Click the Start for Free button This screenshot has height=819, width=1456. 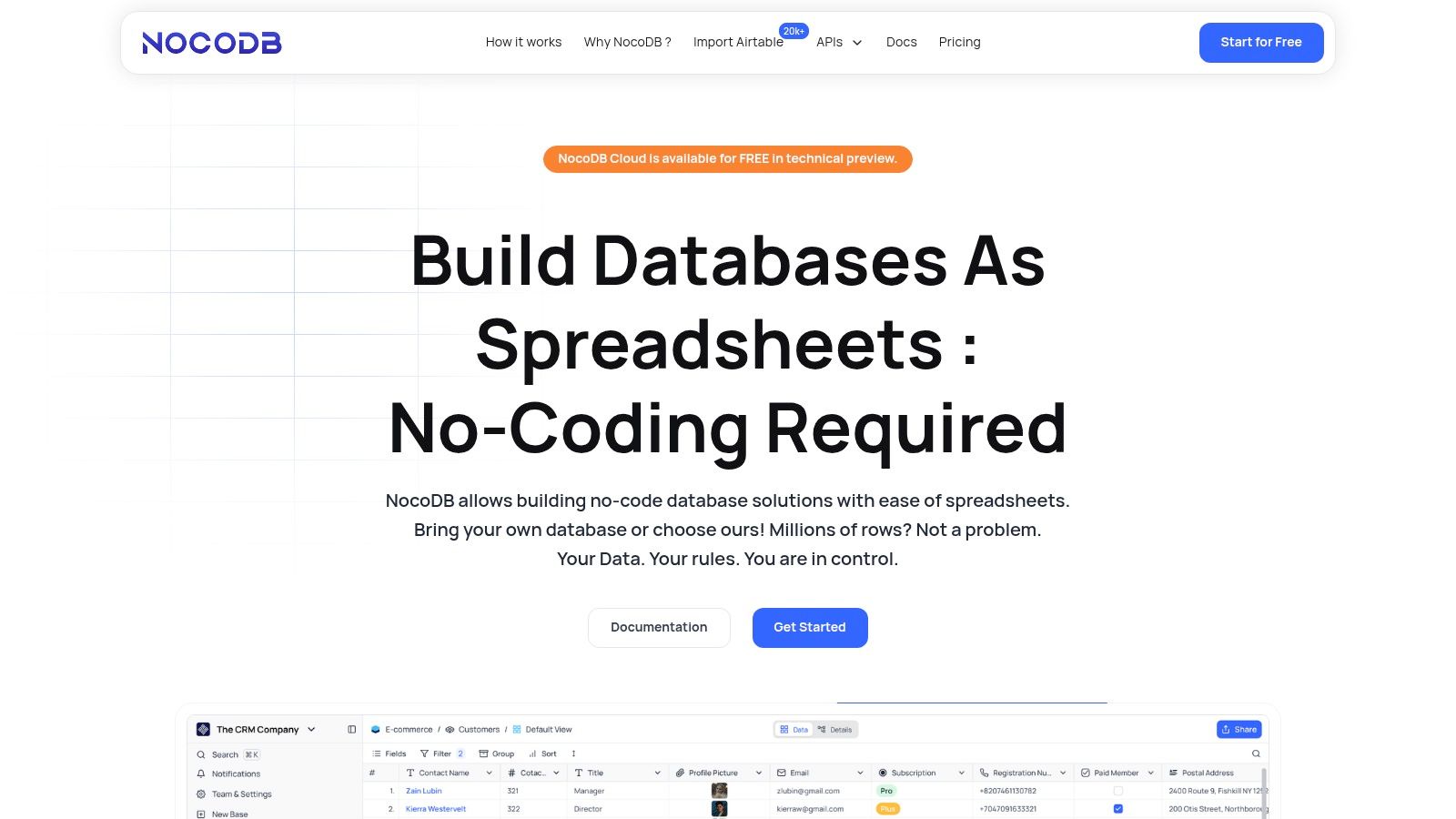click(x=1261, y=42)
